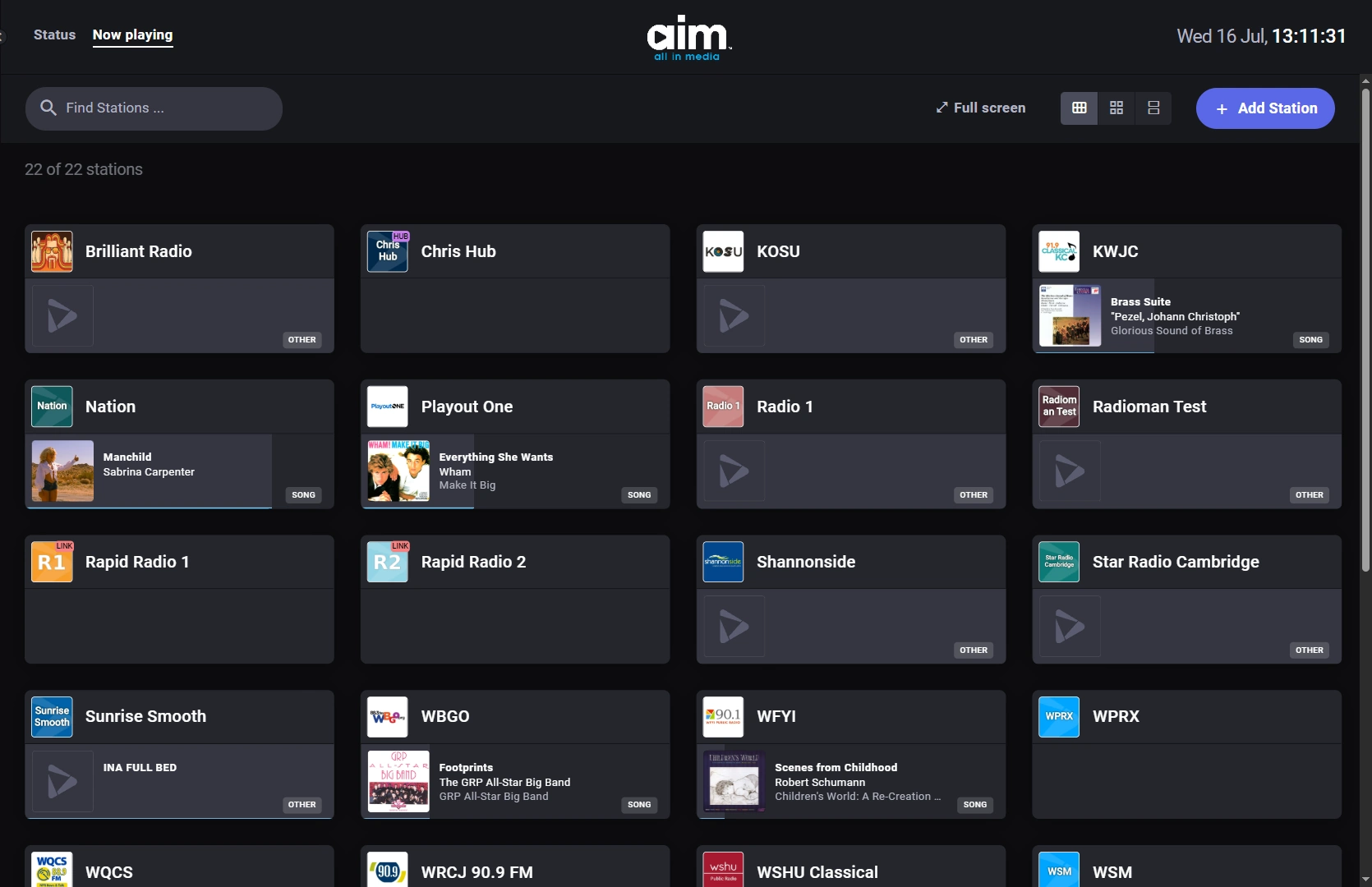The width and height of the screenshot is (1372, 887).
Task: Open the Now playing tab
Action: pos(132,34)
